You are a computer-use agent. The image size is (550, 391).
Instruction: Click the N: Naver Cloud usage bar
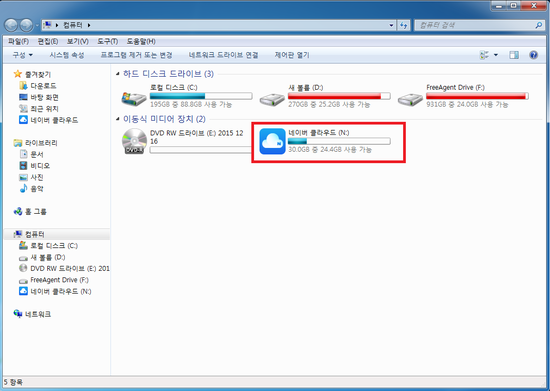[339, 141]
